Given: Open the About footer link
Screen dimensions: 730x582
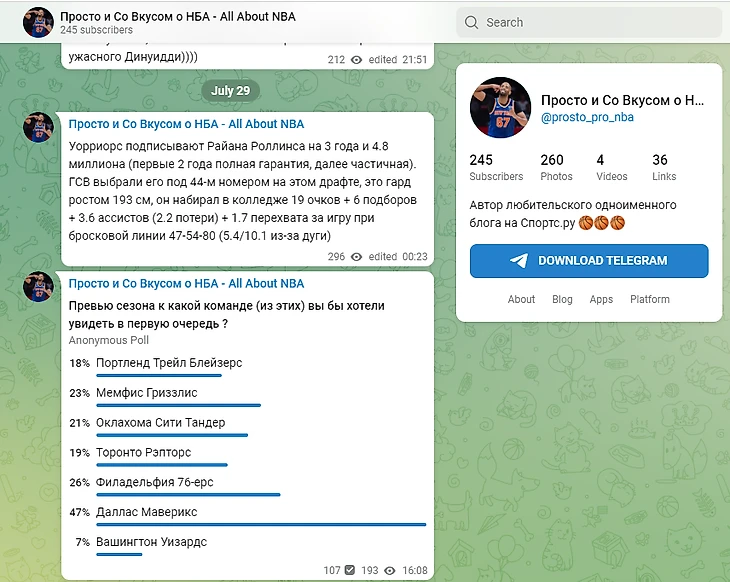Looking at the screenshot, I should 521,299.
